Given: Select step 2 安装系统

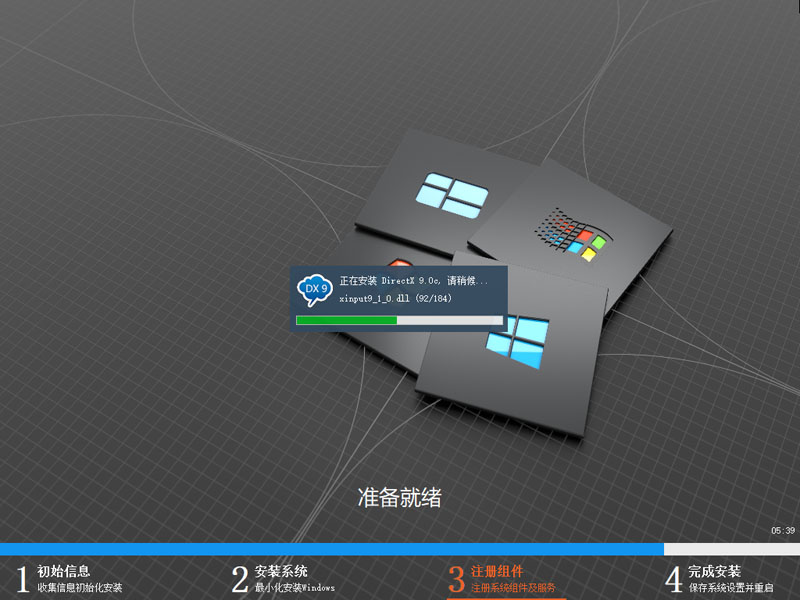Looking at the screenshot, I should (x=283, y=579).
